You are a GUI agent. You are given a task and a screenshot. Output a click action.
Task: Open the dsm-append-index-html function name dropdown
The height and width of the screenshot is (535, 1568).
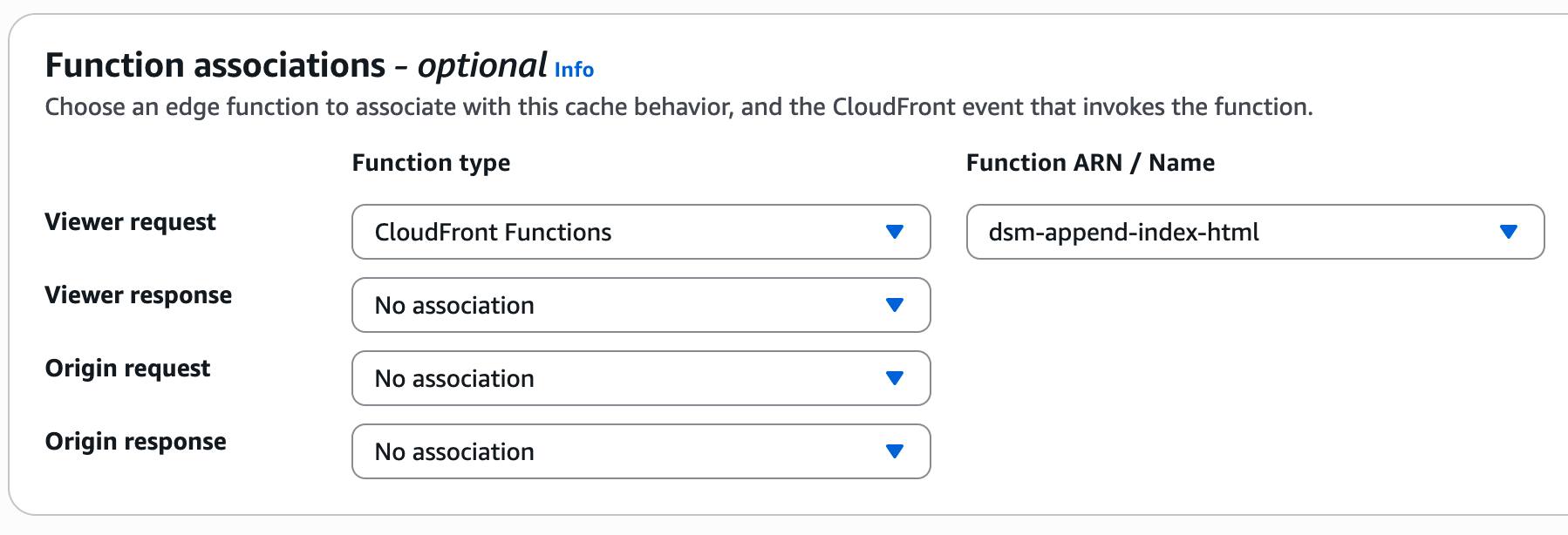[1254, 232]
